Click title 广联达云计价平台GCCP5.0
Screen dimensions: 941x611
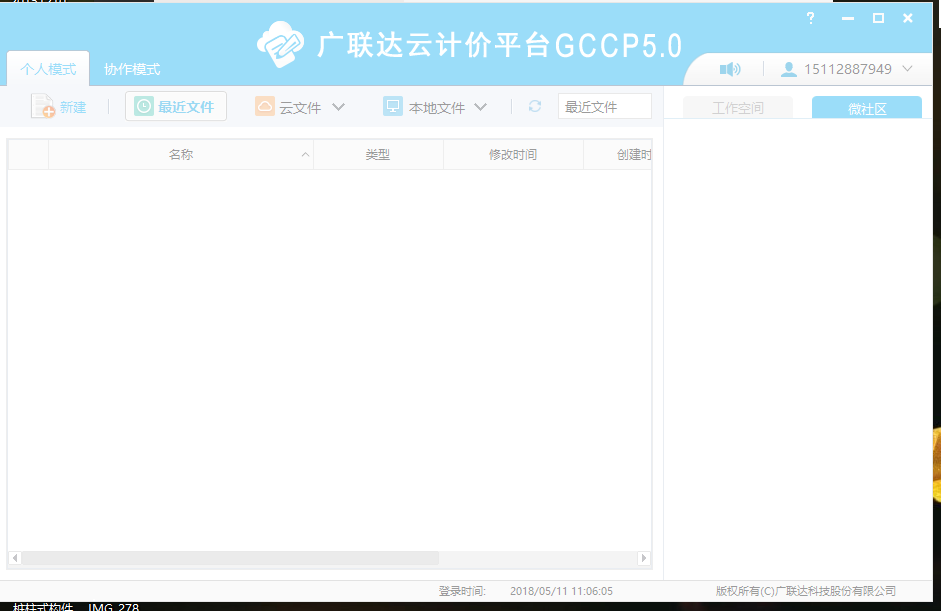click(499, 46)
